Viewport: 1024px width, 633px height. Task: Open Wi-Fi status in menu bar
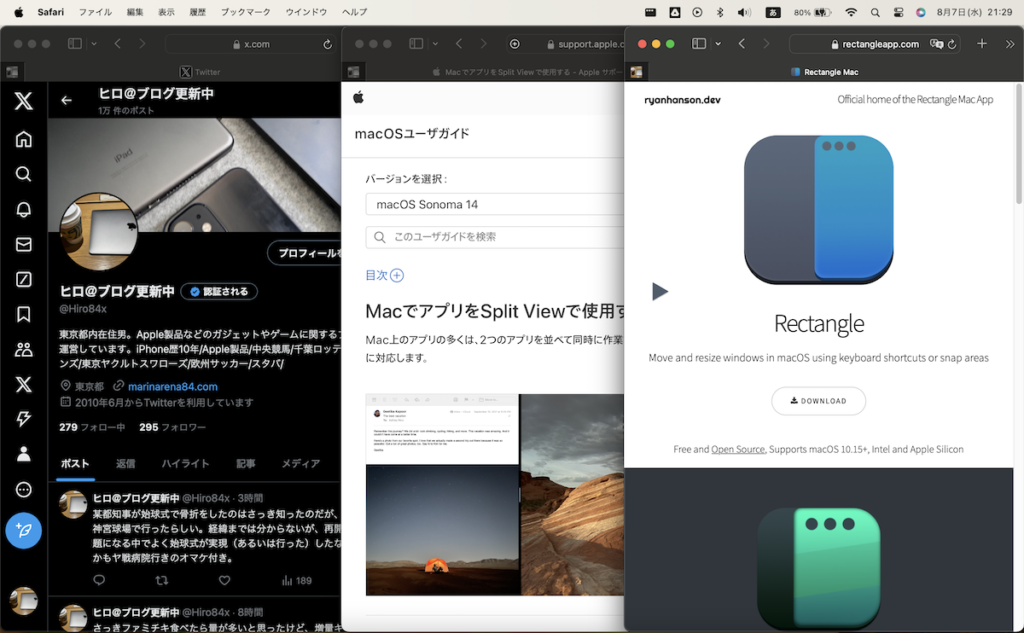point(850,12)
